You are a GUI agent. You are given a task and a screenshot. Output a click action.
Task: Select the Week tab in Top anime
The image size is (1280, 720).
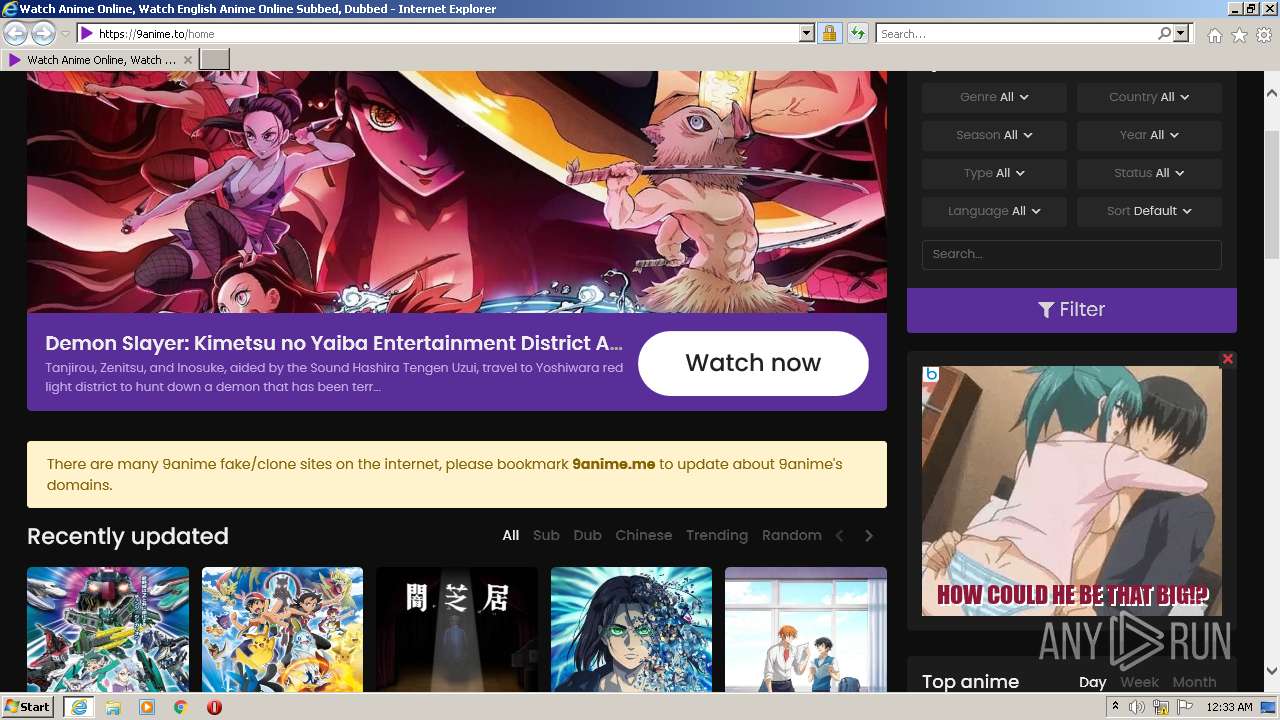[1139, 682]
